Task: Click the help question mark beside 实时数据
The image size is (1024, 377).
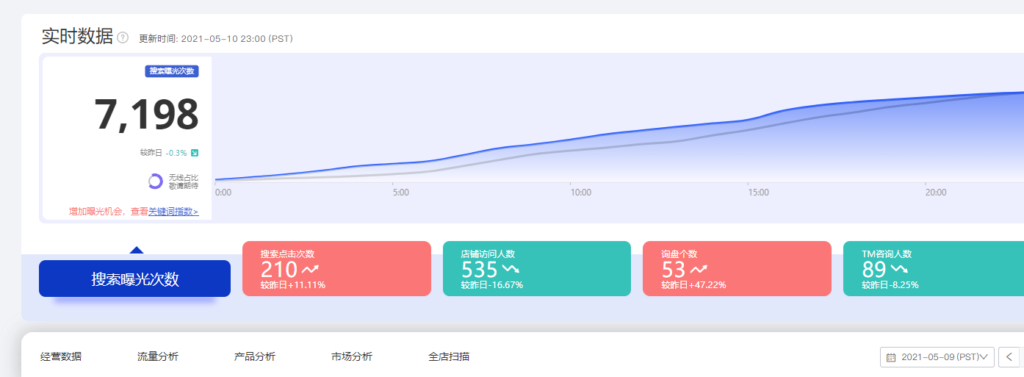Action: (123, 38)
